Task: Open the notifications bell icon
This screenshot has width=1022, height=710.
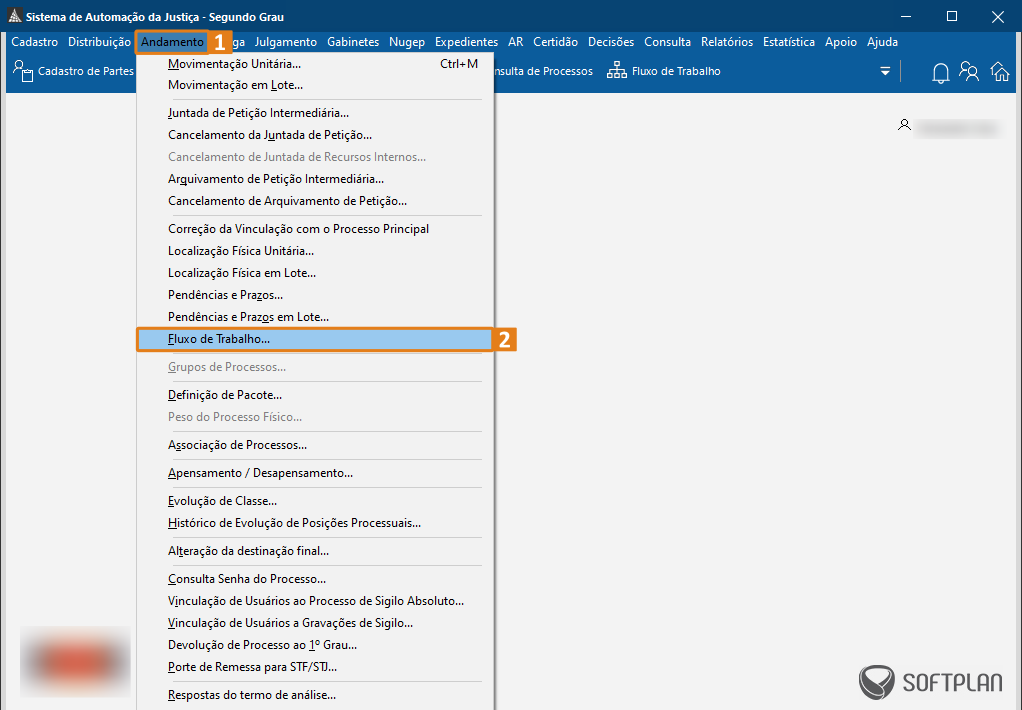Action: 941,72
